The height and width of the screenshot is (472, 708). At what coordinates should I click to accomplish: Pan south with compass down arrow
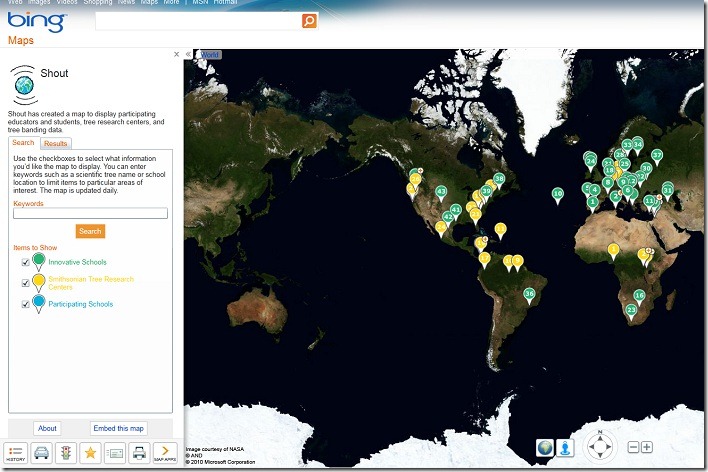pos(600,456)
